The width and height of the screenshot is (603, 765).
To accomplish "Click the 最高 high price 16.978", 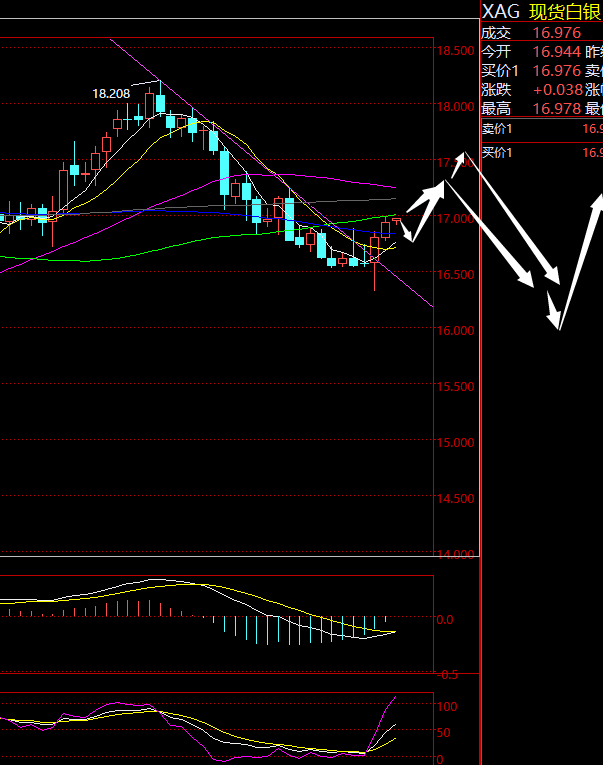I will click(556, 109).
